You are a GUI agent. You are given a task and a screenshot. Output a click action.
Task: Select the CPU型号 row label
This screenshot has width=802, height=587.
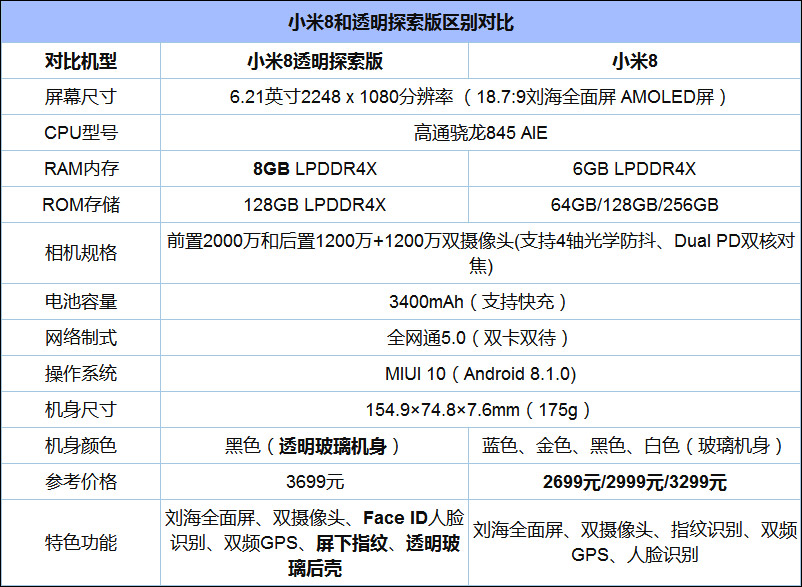[x=81, y=133]
